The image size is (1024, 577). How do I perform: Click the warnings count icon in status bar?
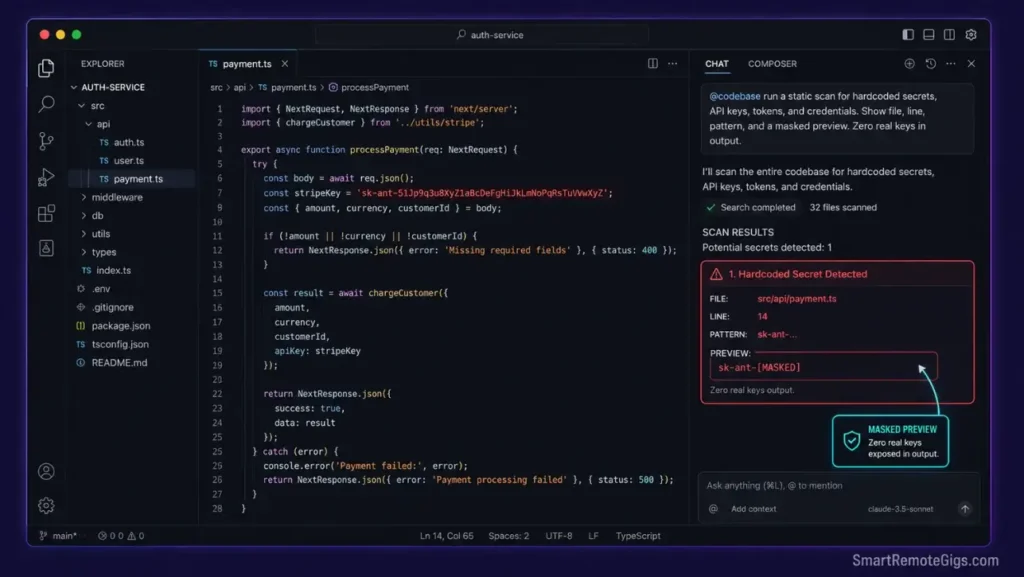click(x=131, y=536)
